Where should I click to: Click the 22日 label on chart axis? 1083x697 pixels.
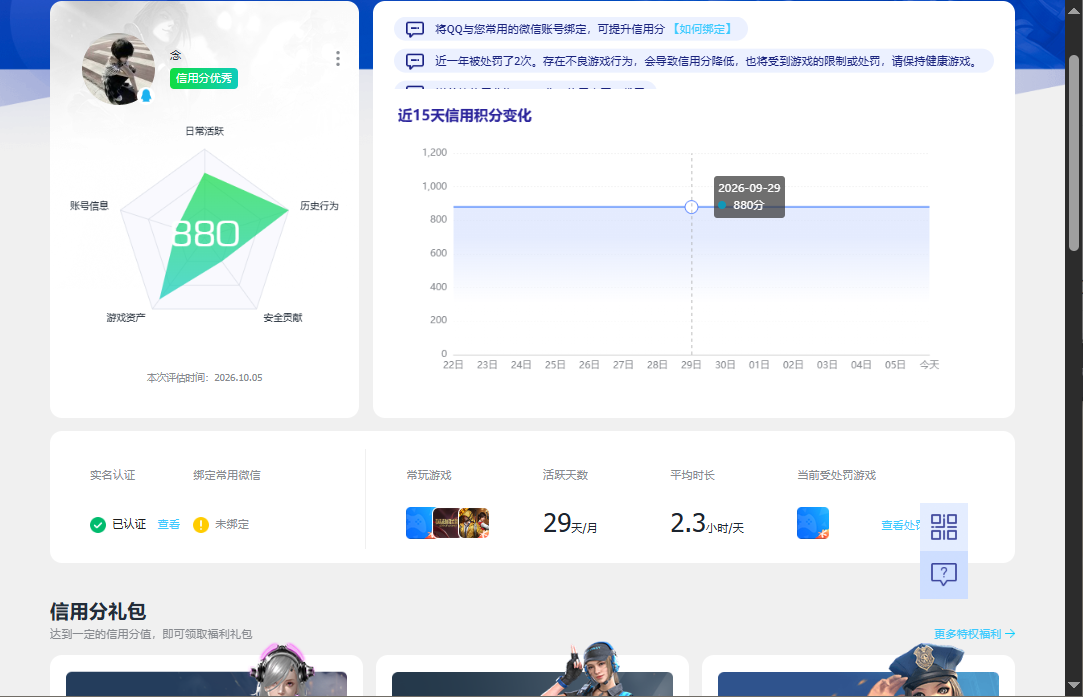[x=453, y=365]
